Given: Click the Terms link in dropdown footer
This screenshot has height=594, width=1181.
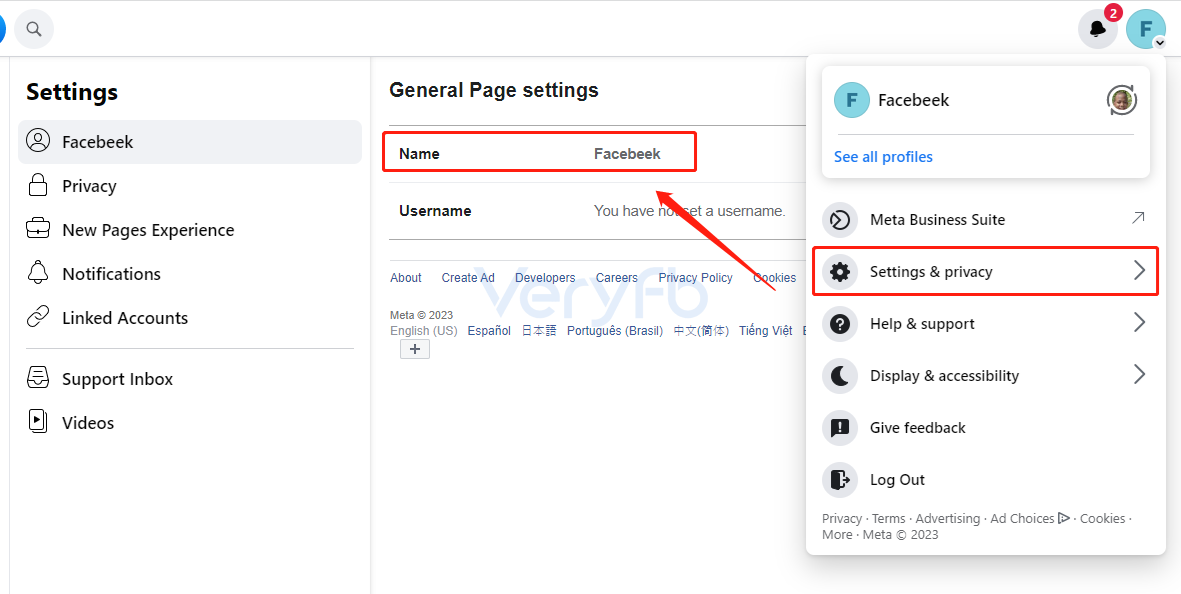Looking at the screenshot, I should [889, 518].
